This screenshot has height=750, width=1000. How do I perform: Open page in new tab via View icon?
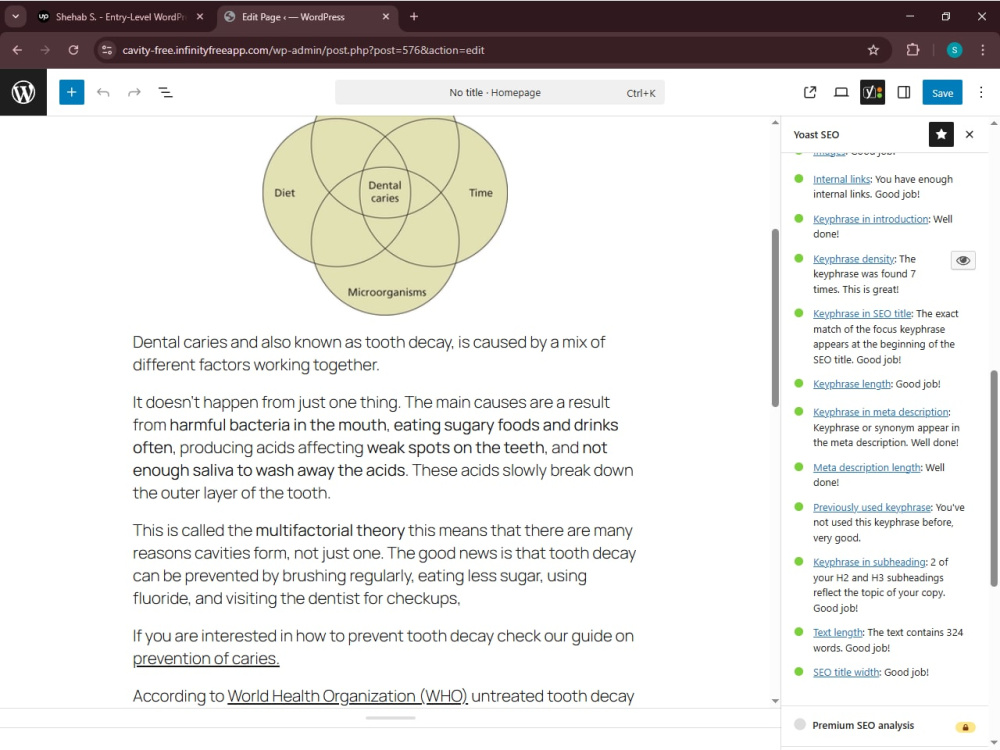pos(810,92)
